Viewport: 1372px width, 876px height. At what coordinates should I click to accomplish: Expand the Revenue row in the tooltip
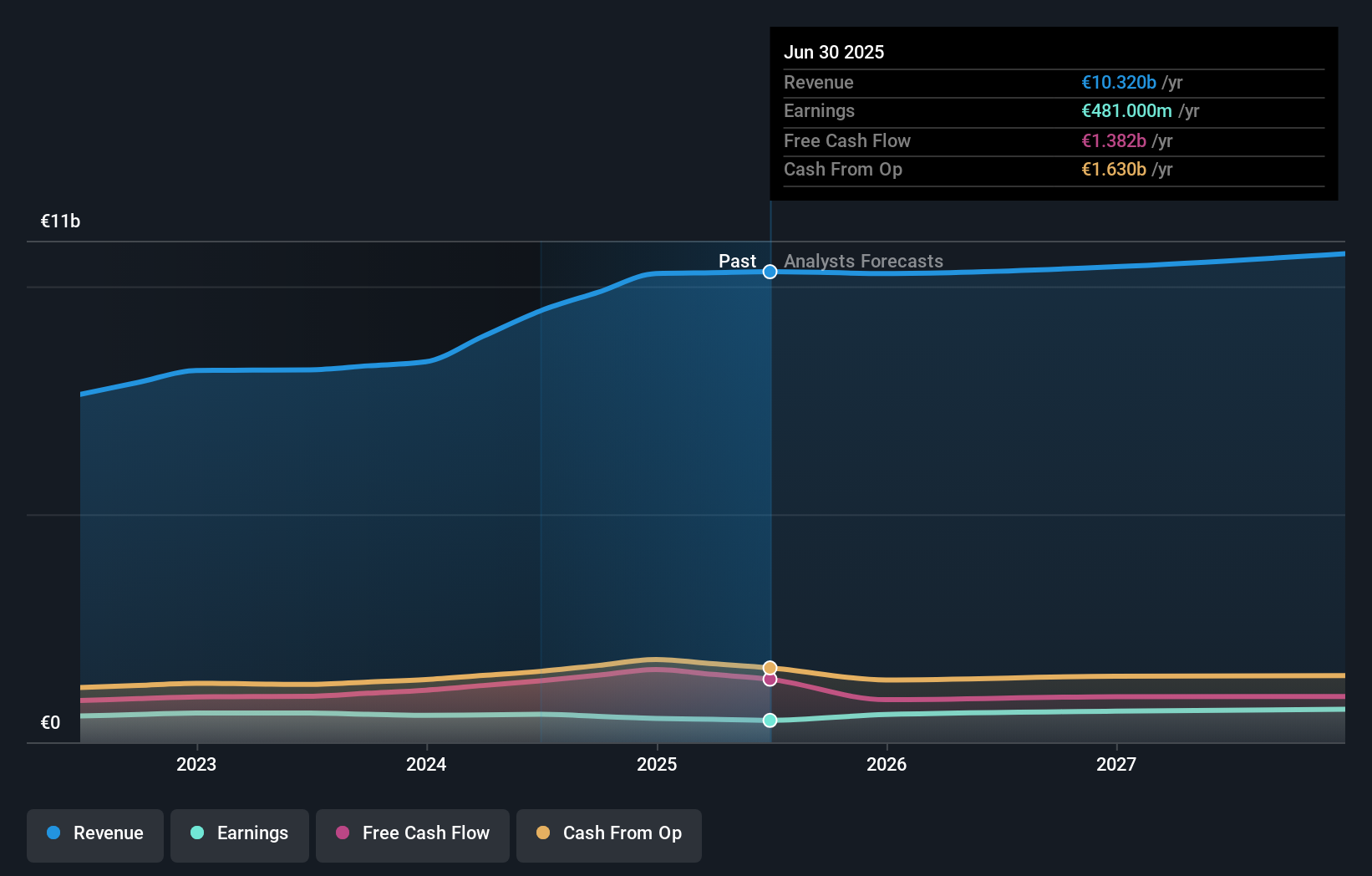coord(1053,83)
